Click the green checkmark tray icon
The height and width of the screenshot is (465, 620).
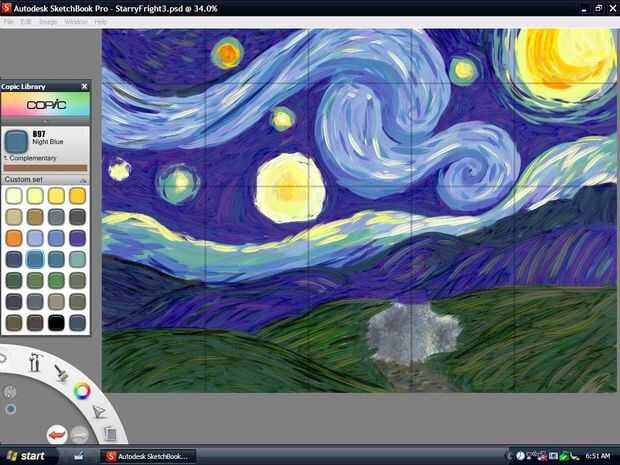pos(565,456)
